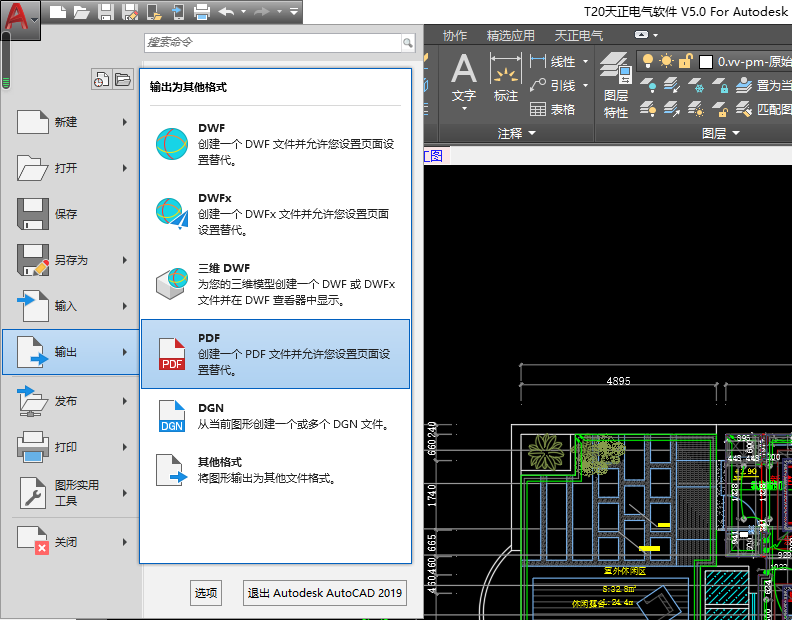Image resolution: width=792 pixels, height=620 pixels.
Task: Choose DWF export option
Action: tap(275, 144)
